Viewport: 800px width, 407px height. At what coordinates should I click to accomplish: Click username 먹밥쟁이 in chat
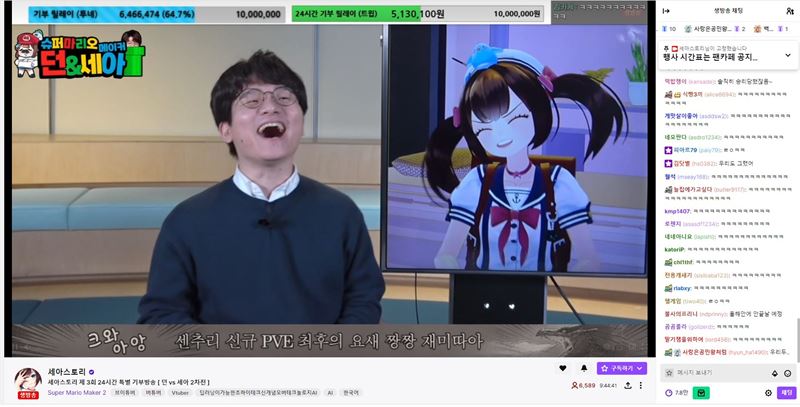pyautogui.click(x=675, y=82)
